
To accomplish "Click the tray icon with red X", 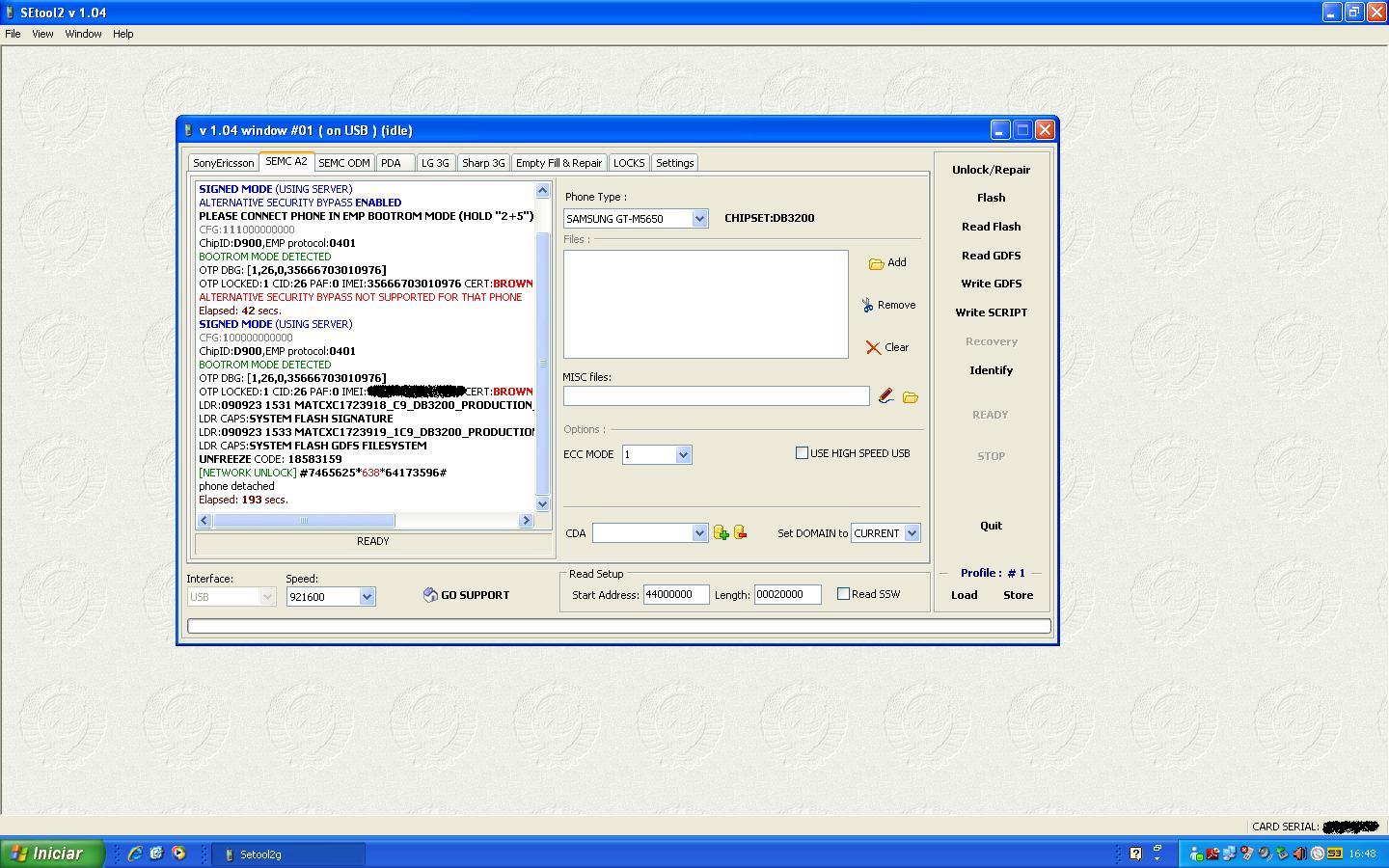I will 1247,854.
